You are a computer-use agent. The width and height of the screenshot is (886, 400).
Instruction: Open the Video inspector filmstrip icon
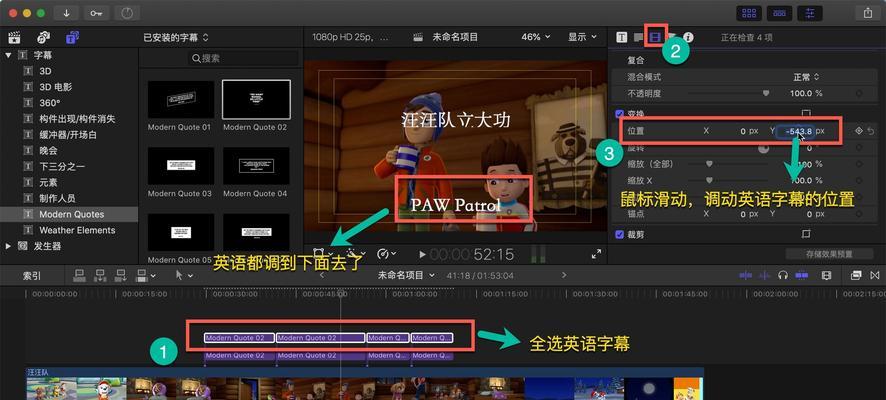point(655,37)
